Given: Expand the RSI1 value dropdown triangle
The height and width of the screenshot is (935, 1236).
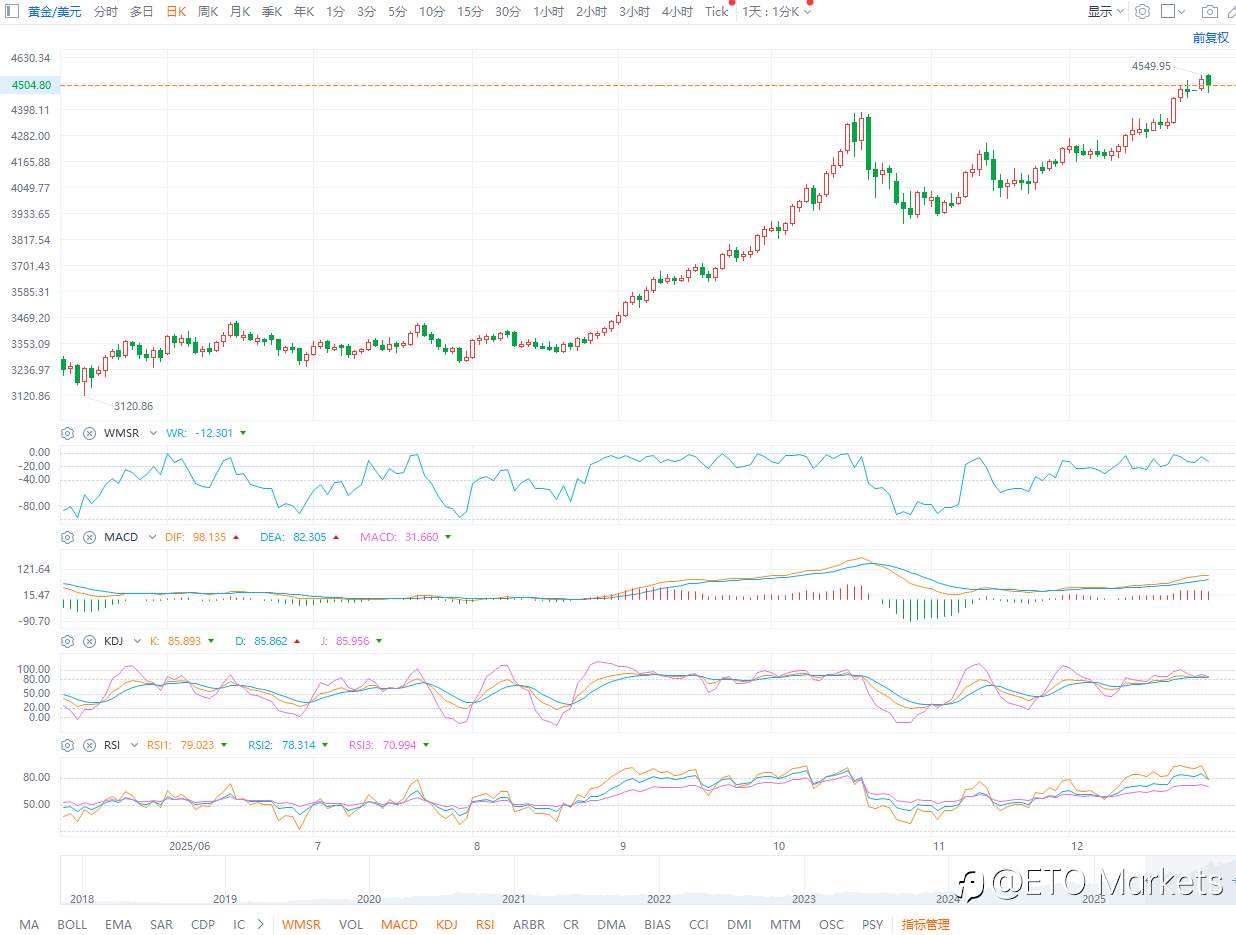Looking at the screenshot, I should pyautogui.click(x=226, y=745).
